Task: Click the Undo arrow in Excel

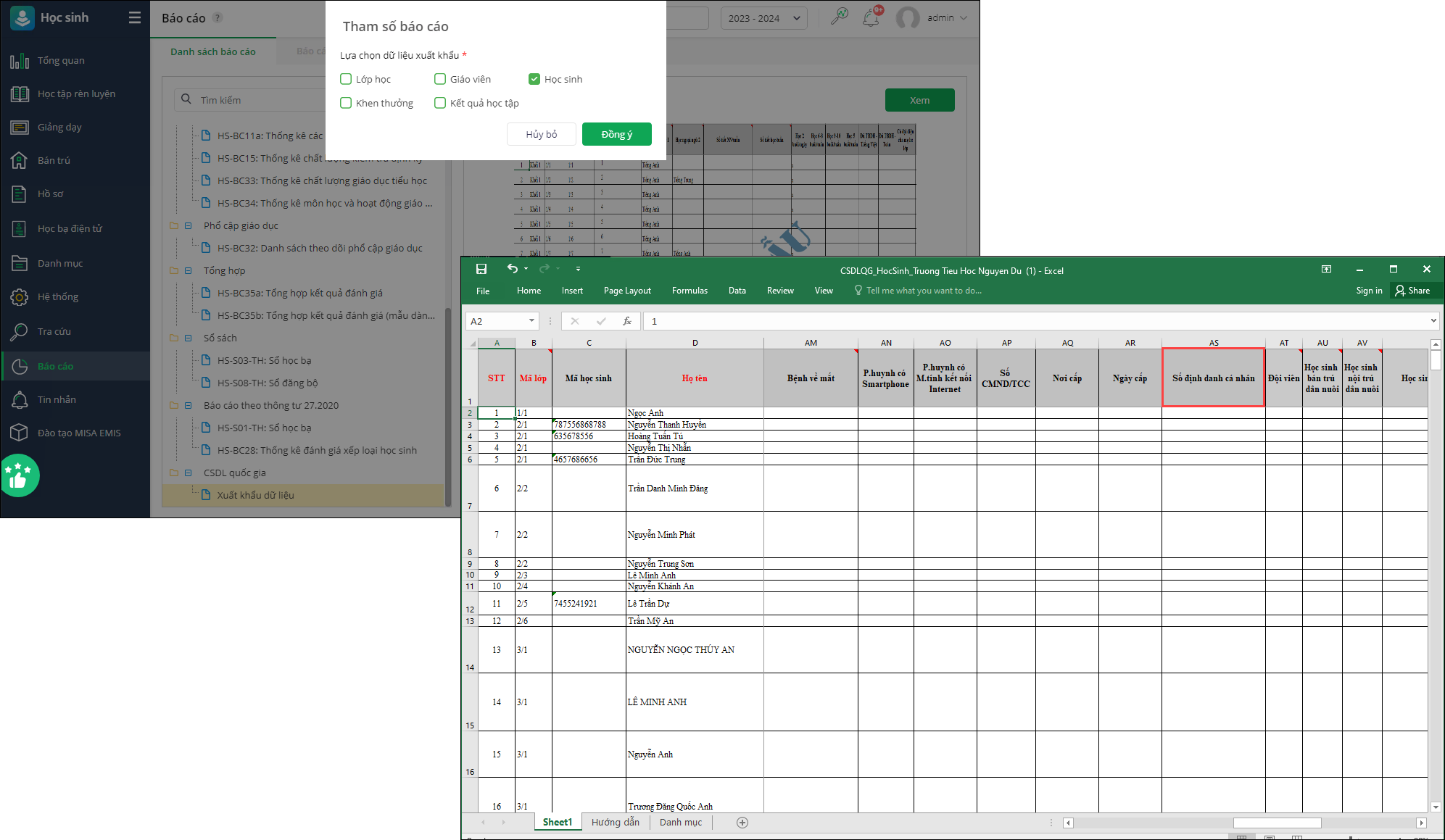Action: tap(512, 269)
